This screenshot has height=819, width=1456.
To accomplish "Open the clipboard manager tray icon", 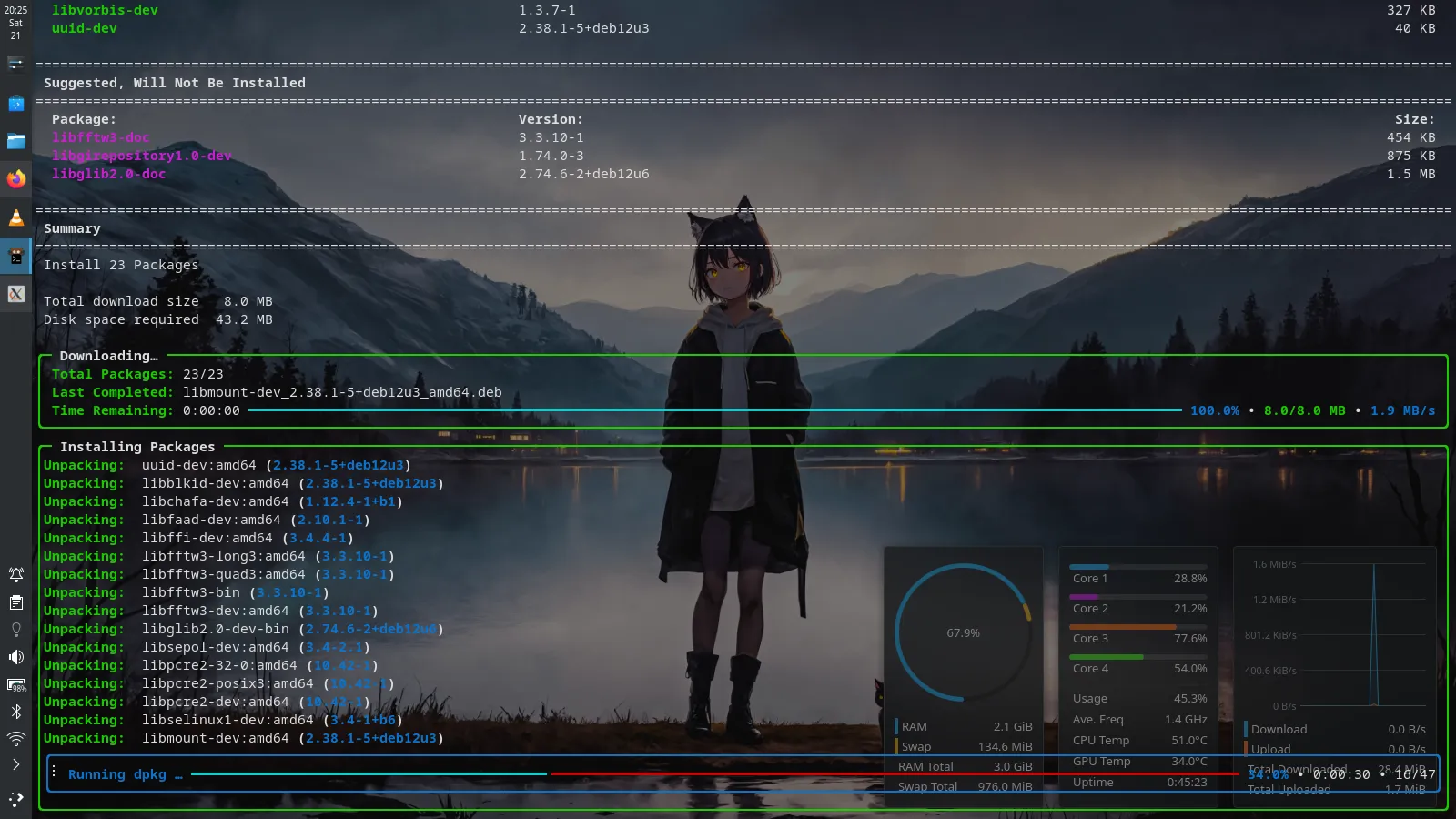I will tap(15, 602).
